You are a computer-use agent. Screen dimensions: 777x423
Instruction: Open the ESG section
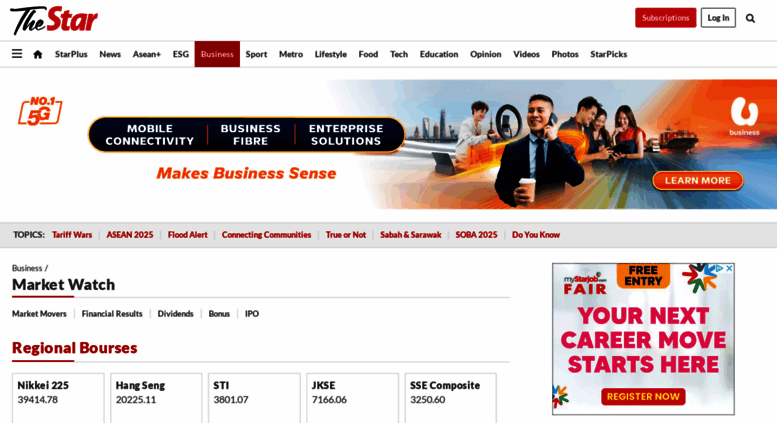(180, 54)
